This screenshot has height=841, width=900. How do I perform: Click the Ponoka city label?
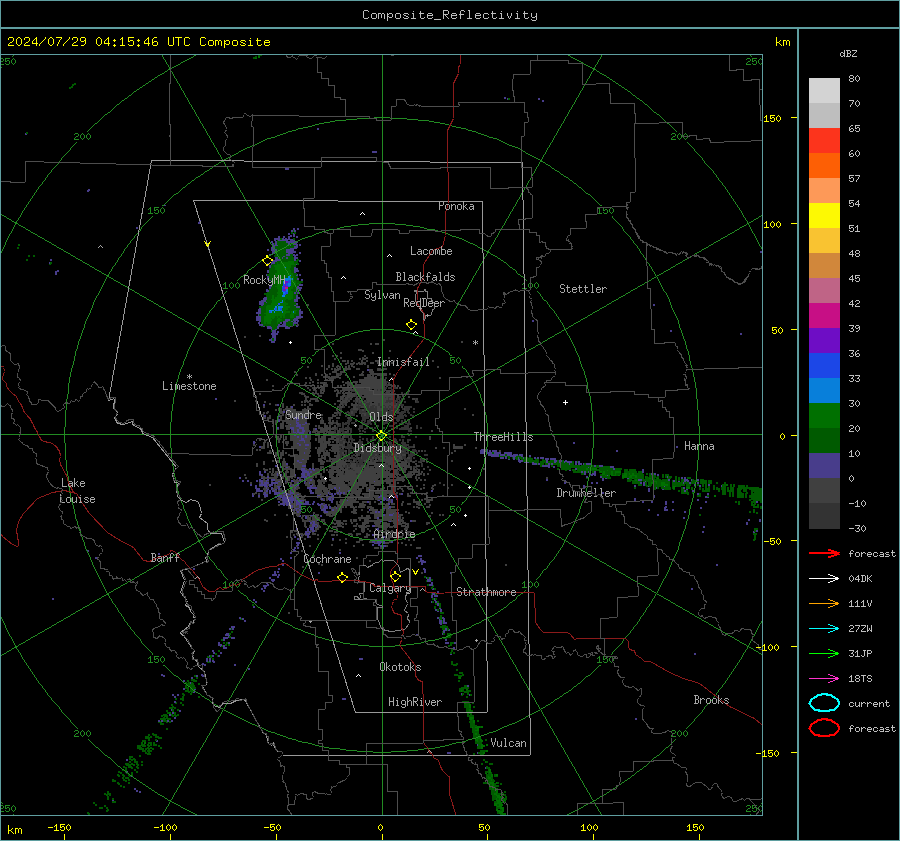point(456,206)
